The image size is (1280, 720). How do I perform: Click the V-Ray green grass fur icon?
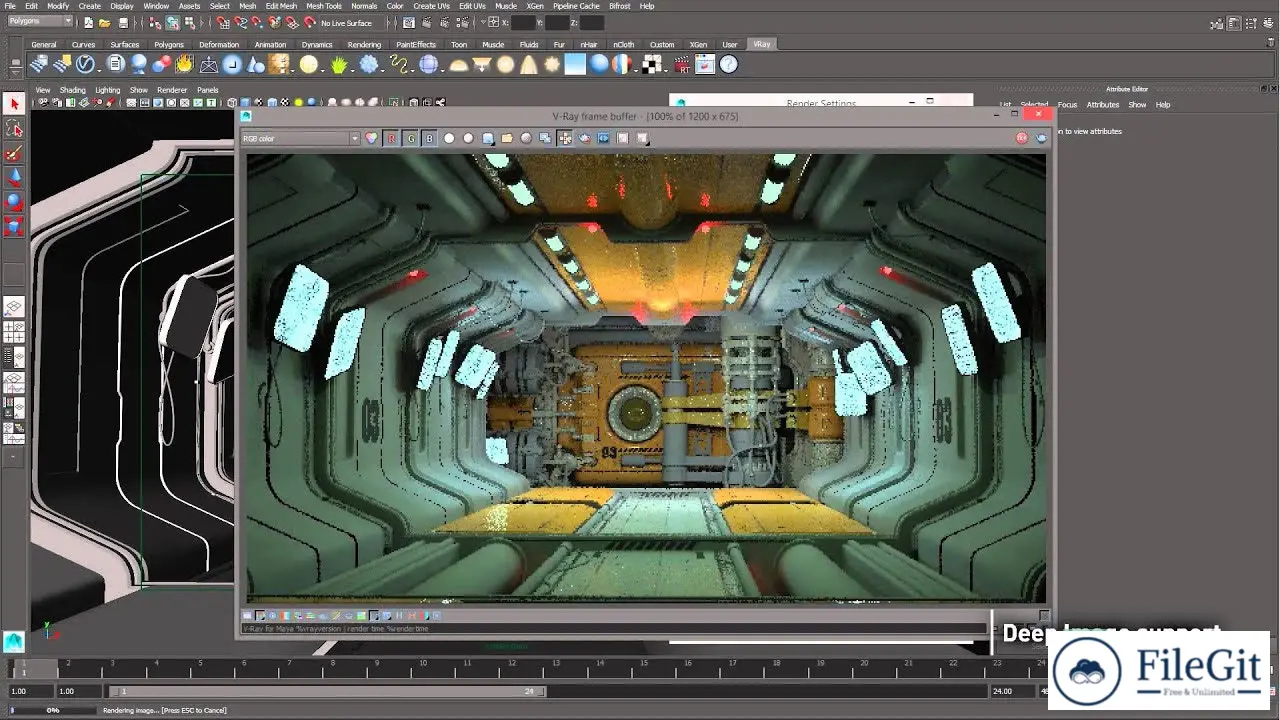coord(339,64)
